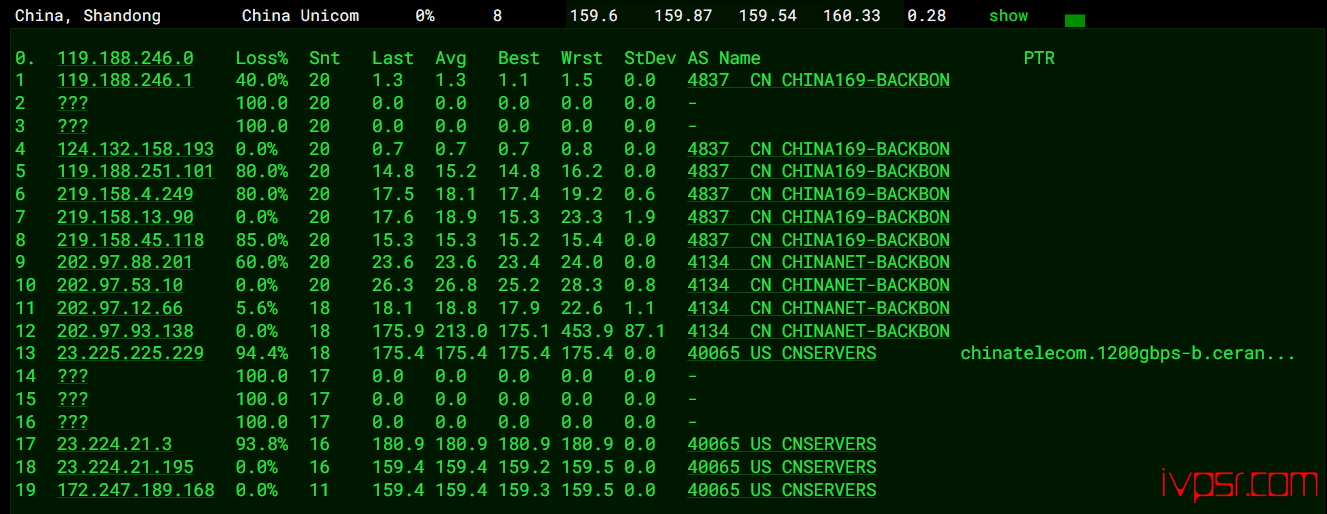The width and height of the screenshot is (1327, 514).
Task: Open AS 4134 CHINANET-BACKBON on hop 9
Action: click(x=818, y=262)
